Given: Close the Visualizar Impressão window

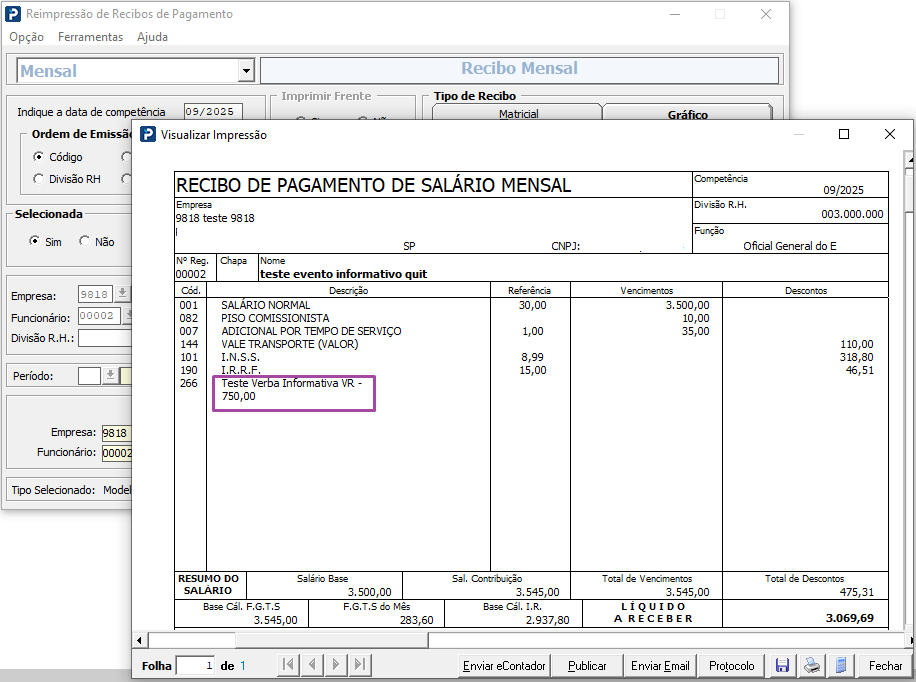Looking at the screenshot, I should click(890, 134).
